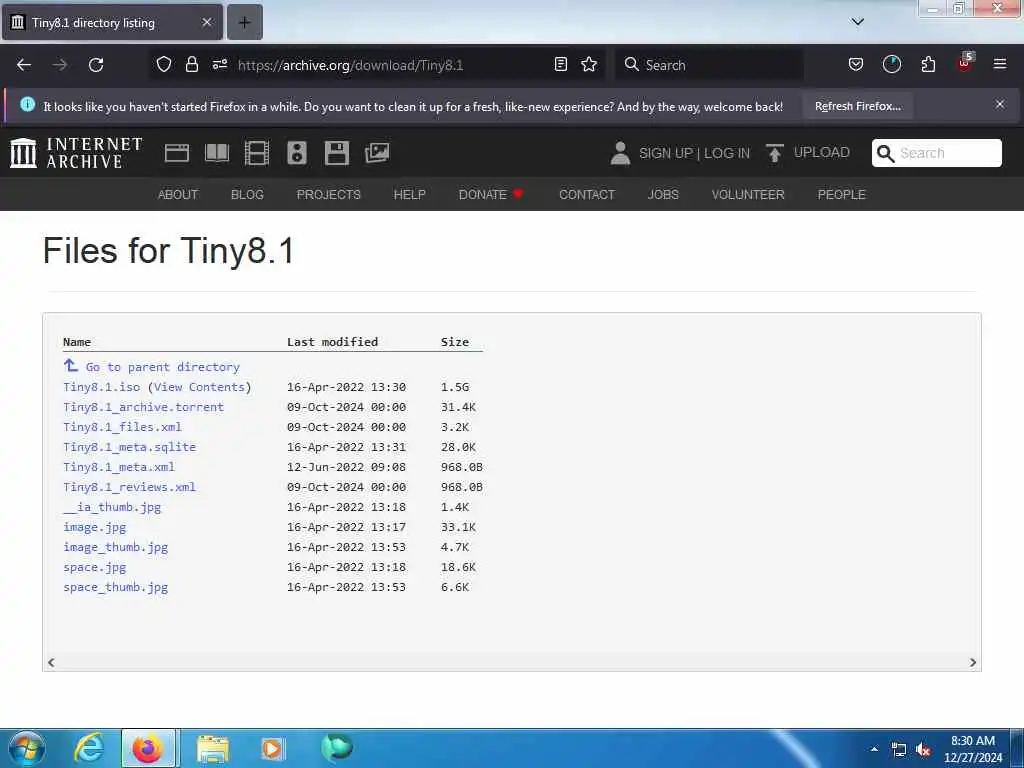Open the Pocket save icon
The width and height of the screenshot is (1024, 768).
[856, 64]
